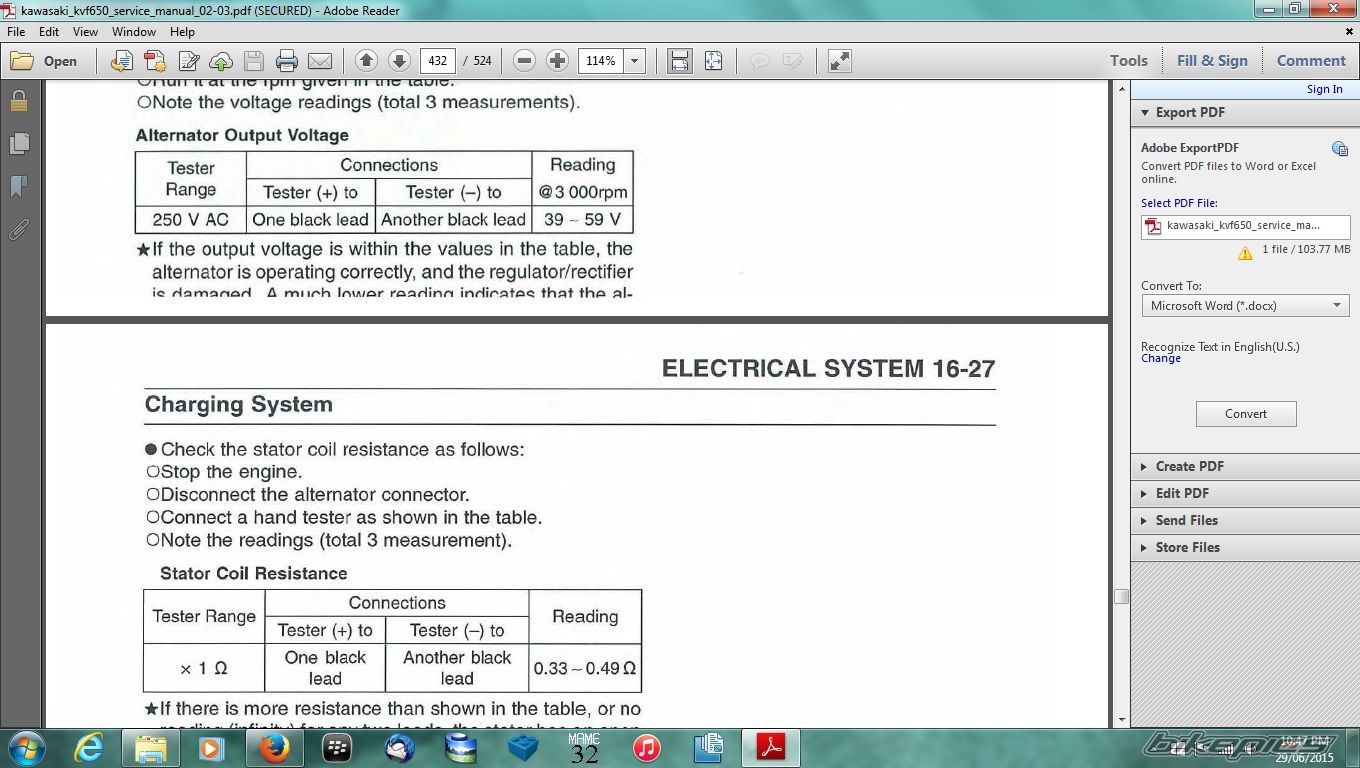Viewport: 1360px width, 768px height.
Task: Open the Attachments paperclip panel icon
Action: click(18, 230)
